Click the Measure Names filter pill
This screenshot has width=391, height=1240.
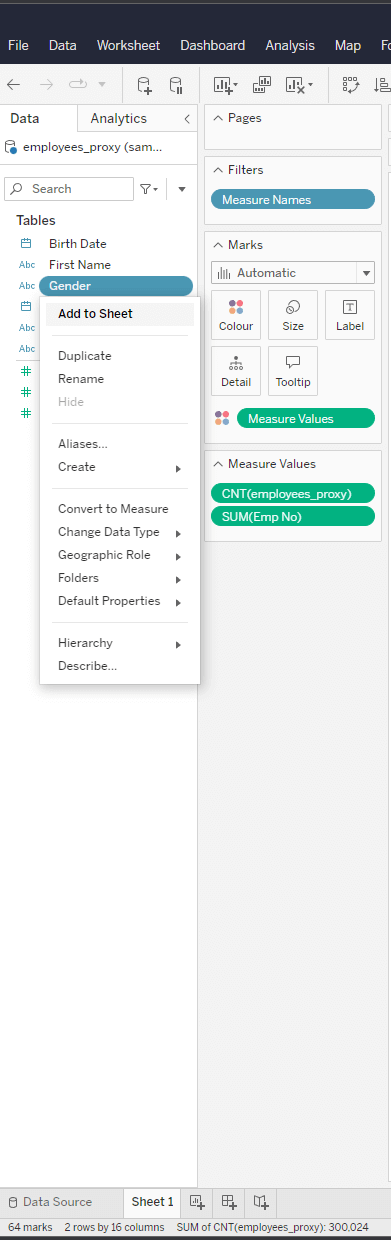click(293, 200)
